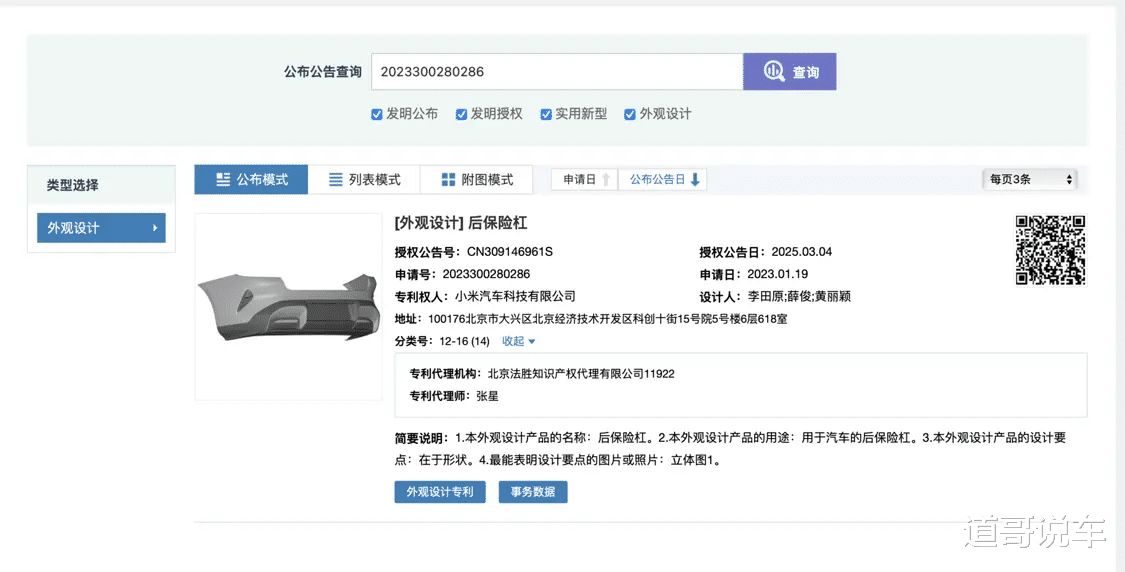Uncheck the 发明公布 checkbox
This screenshot has width=1125, height=572.
[x=377, y=114]
